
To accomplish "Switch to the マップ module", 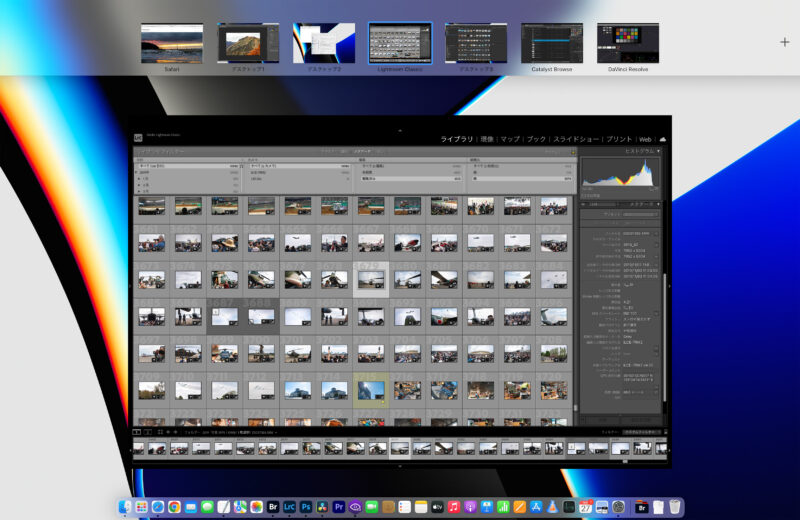I will [x=510, y=139].
